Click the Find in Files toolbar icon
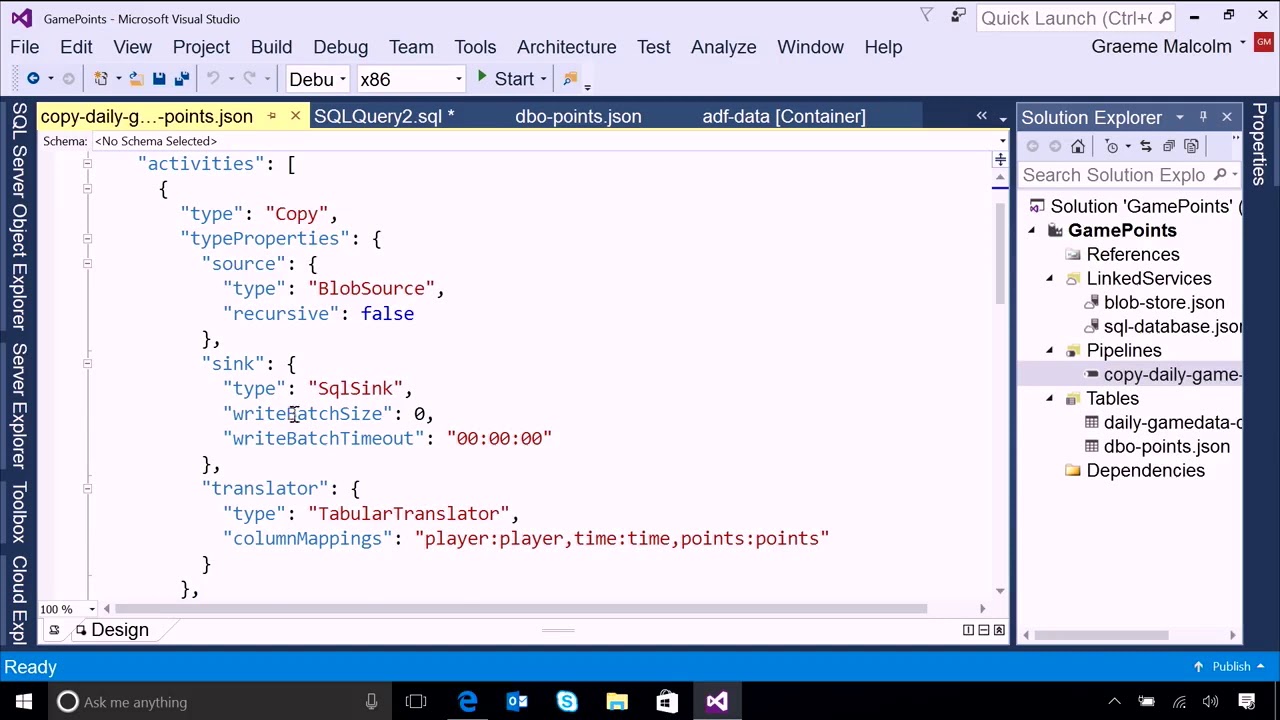 click(x=570, y=79)
